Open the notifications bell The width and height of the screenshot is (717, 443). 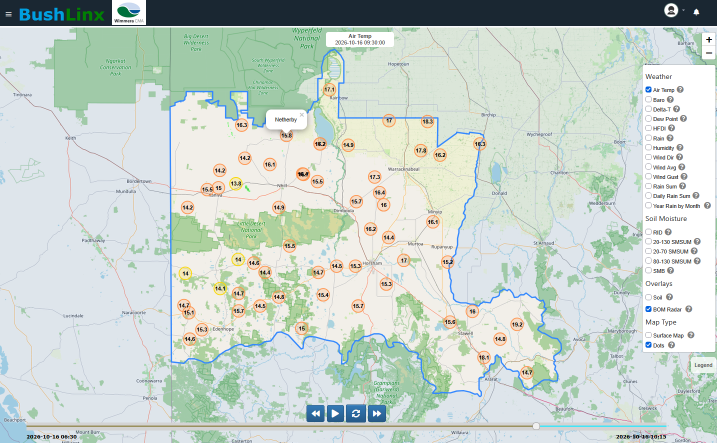click(696, 12)
